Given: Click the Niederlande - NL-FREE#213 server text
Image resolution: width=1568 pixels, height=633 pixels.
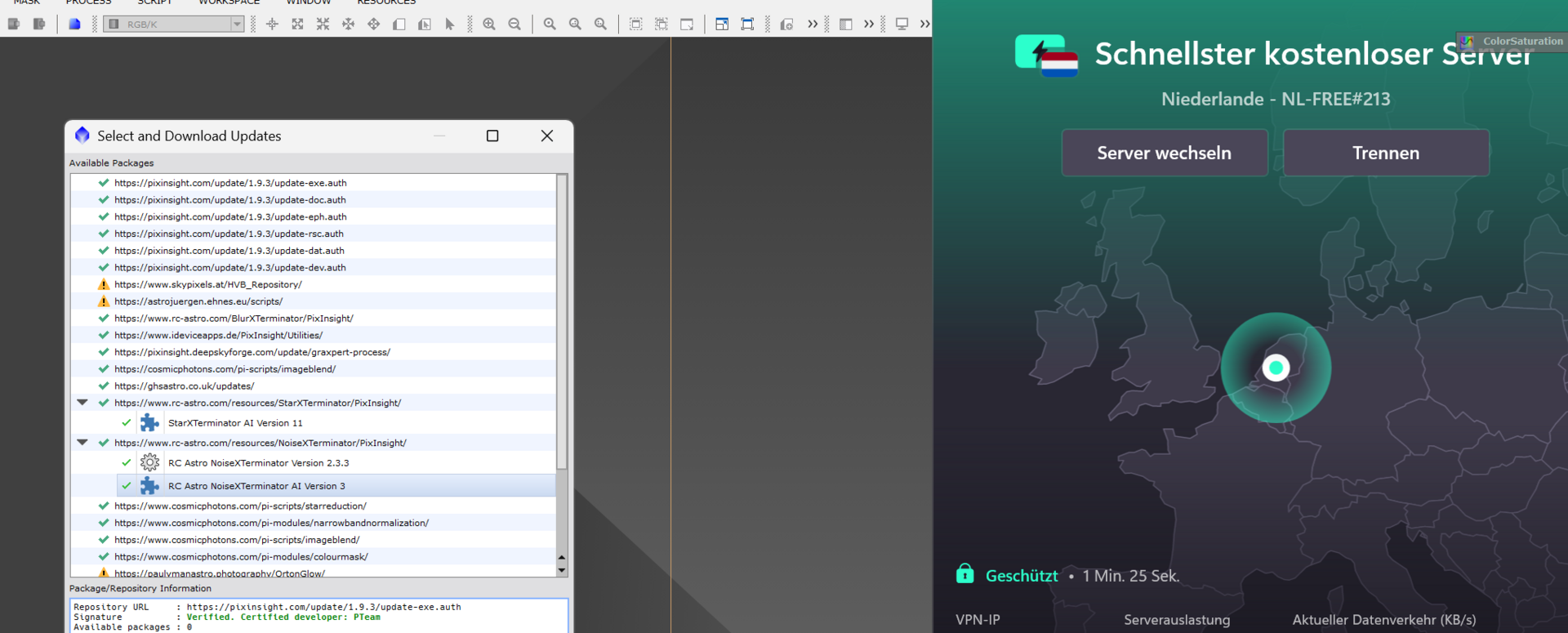Looking at the screenshot, I should pyautogui.click(x=1276, y=99).
